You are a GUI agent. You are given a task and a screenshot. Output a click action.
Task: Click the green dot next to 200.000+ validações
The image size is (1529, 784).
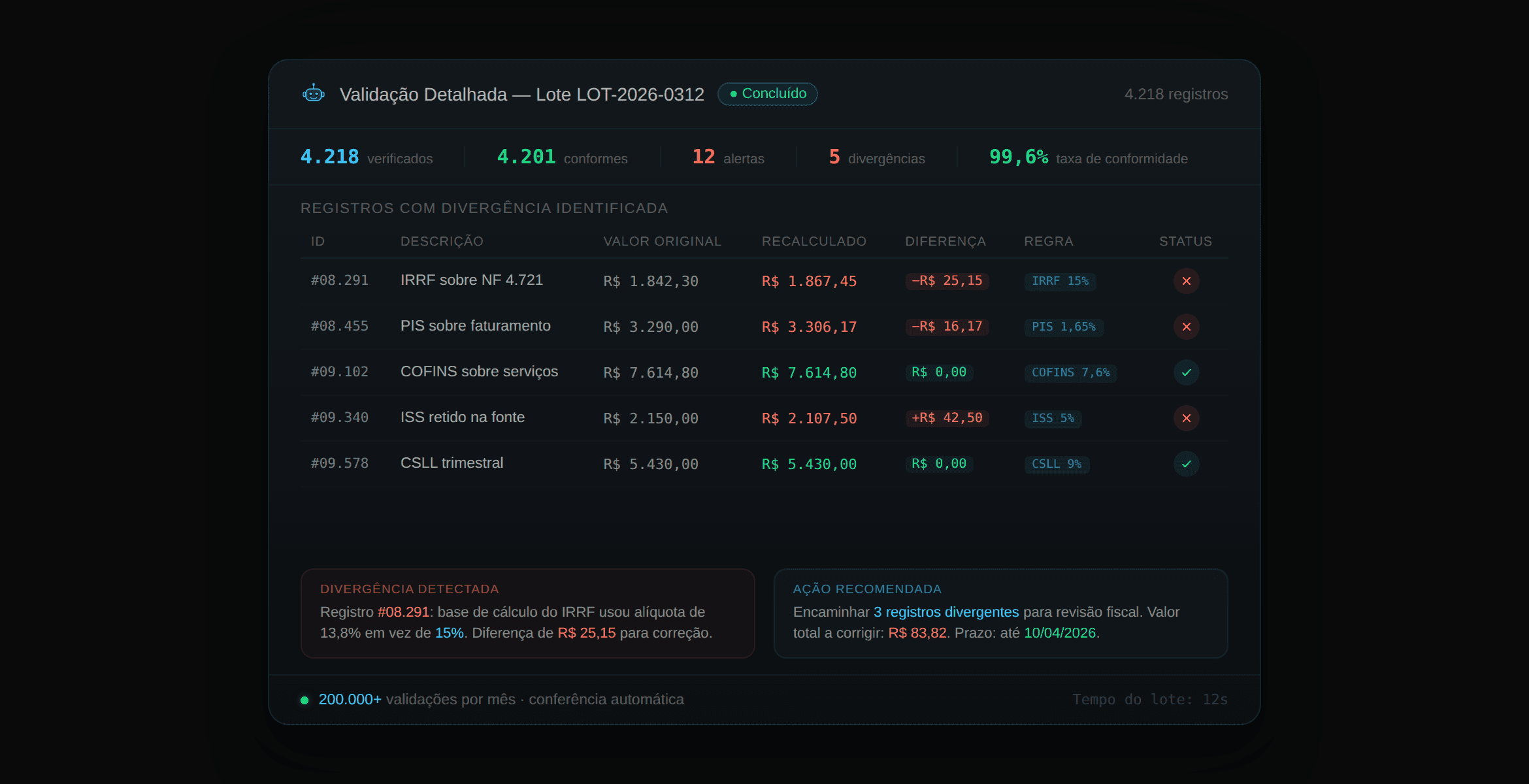click(304, 700)
